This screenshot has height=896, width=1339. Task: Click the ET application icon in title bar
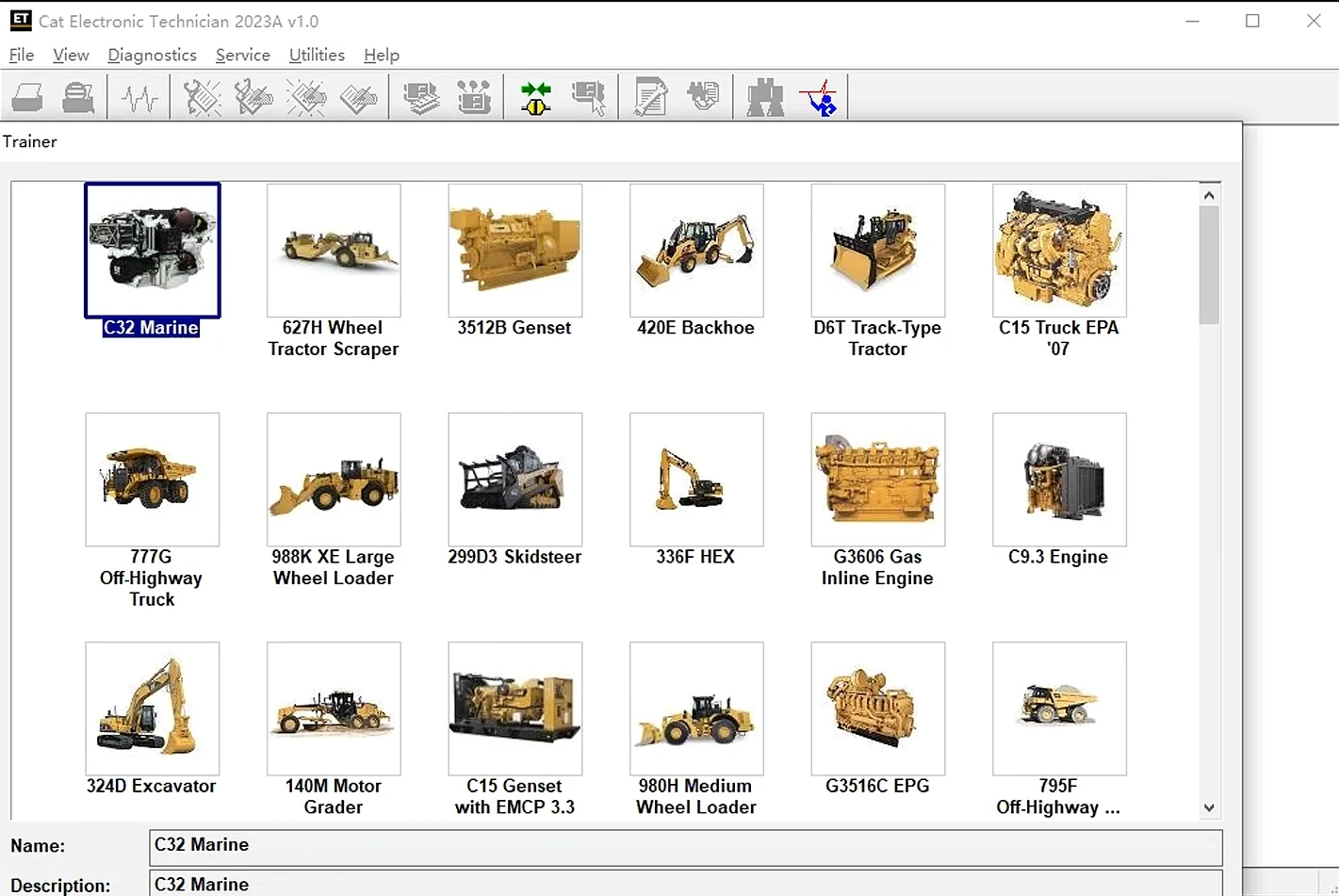(x=20, y=20)
